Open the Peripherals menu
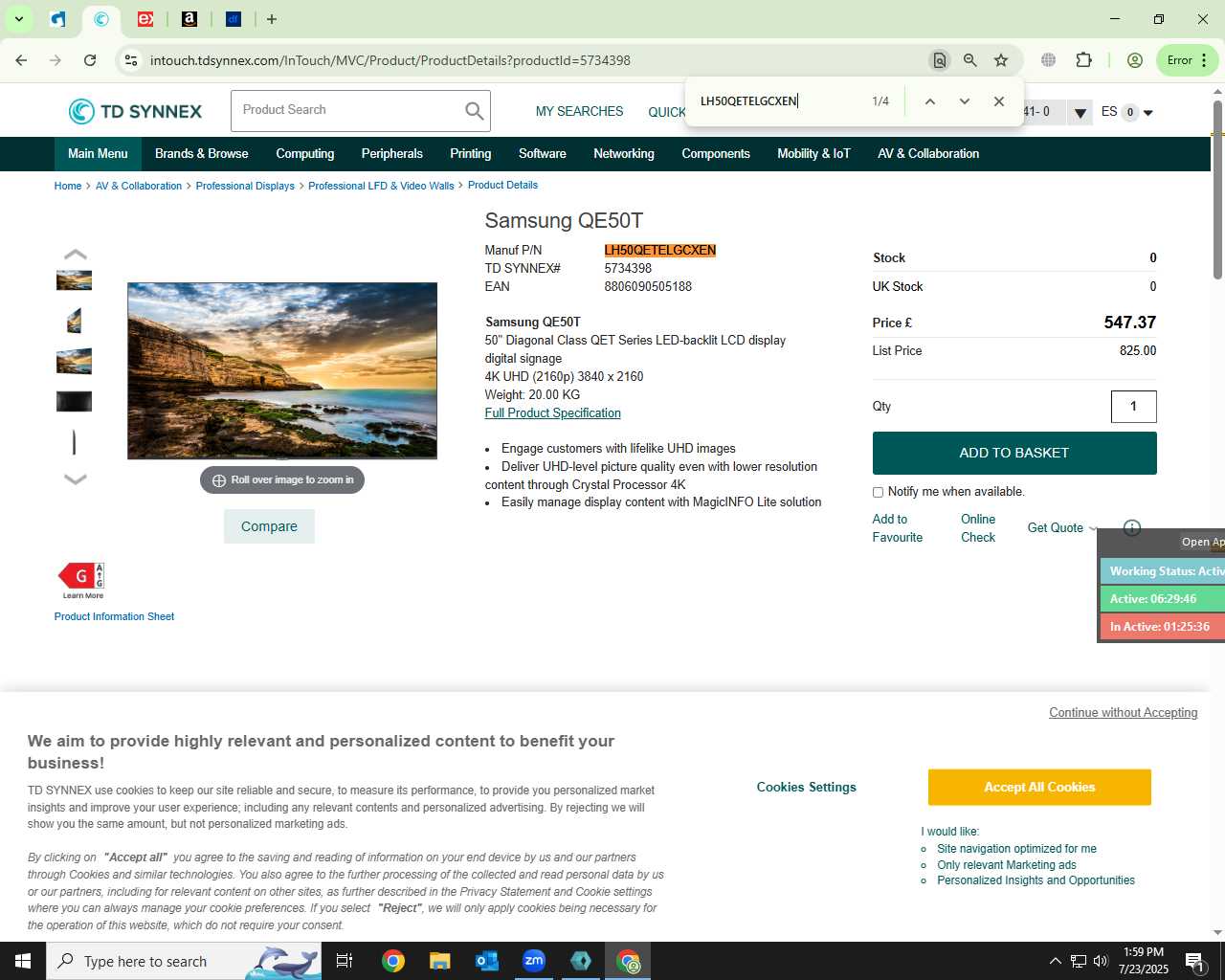 click(392, 154)
